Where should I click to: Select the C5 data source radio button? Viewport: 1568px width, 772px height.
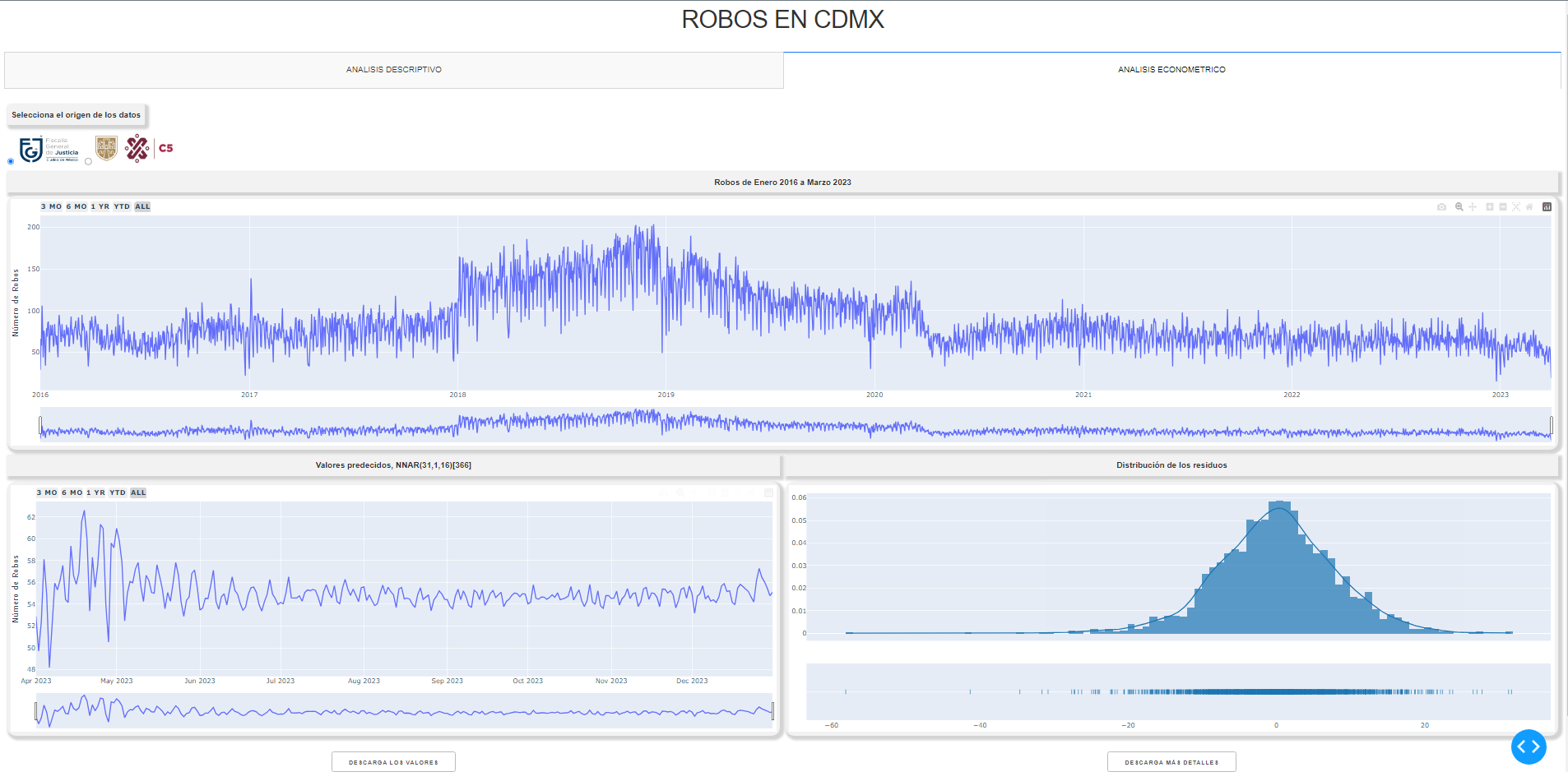point(88,161)
